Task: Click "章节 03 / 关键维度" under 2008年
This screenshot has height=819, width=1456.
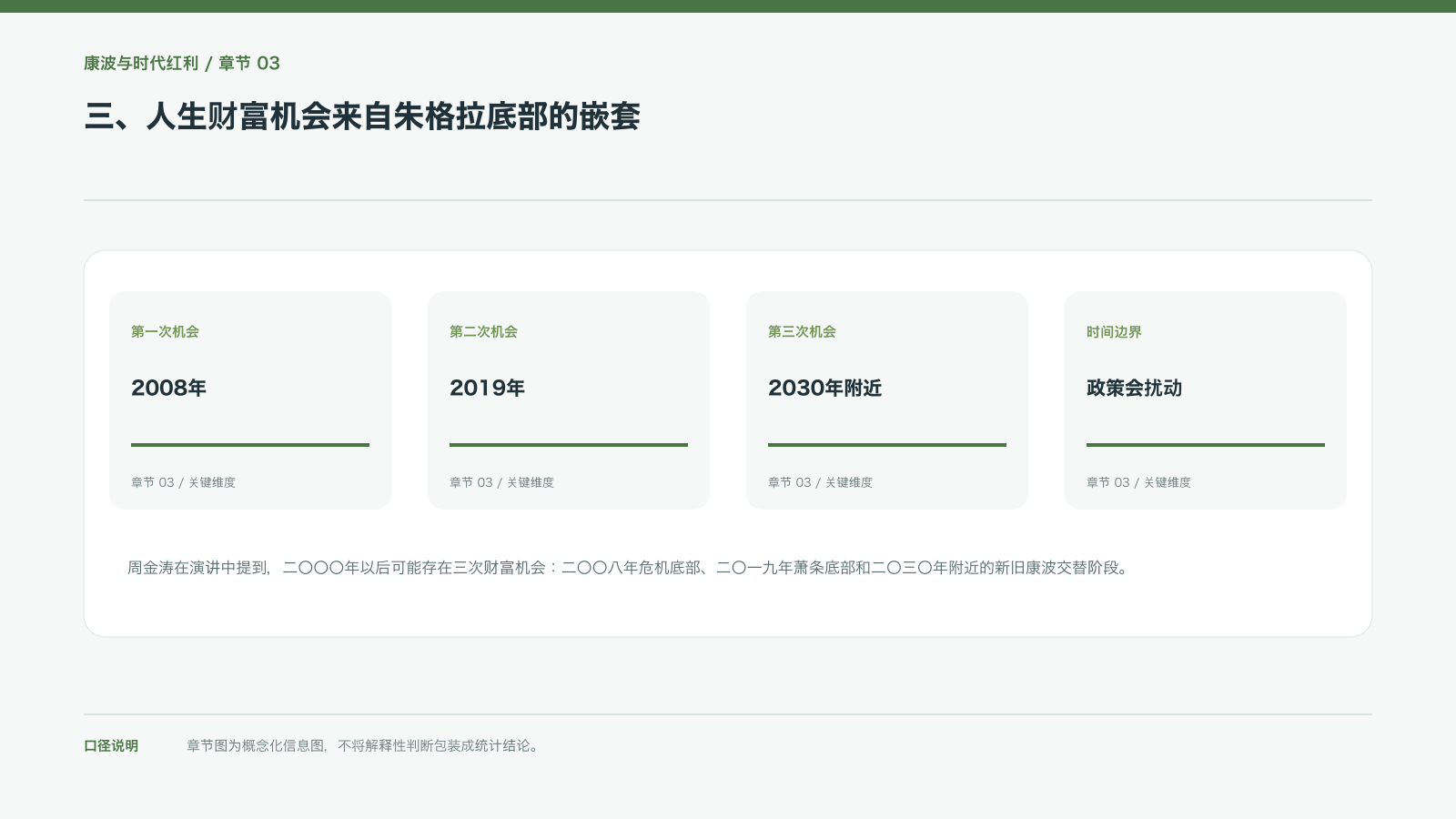Action: [183, 482]
